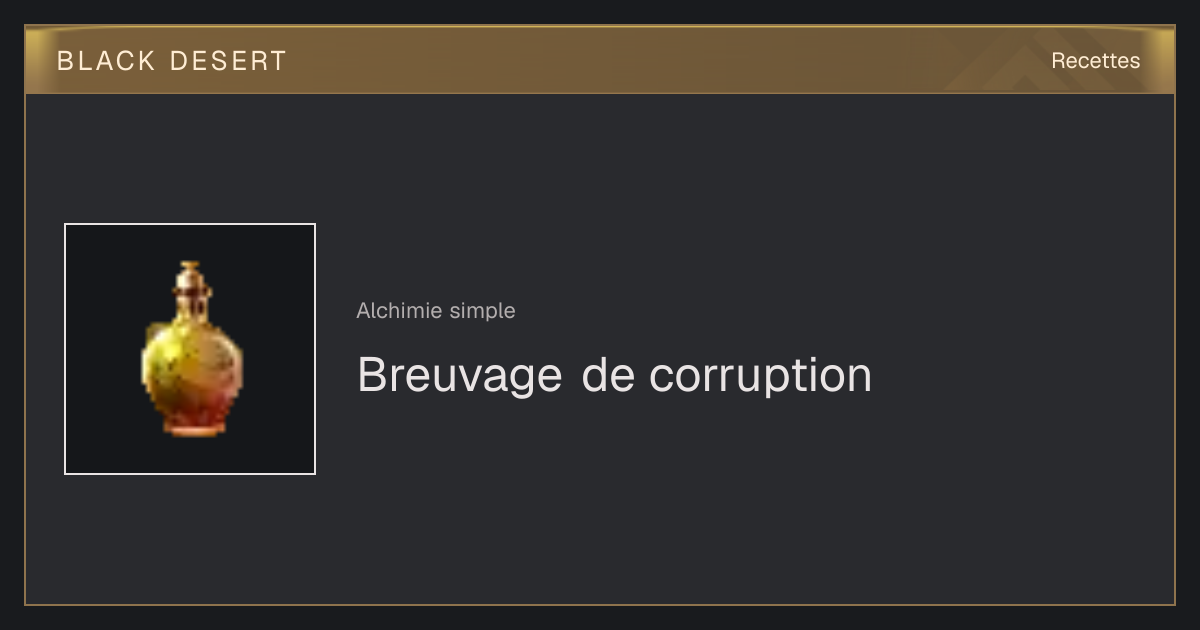The width and height of the screenshot is (1200, 630).
Task: Select the Alchimie simple category label
Action: 436,311
